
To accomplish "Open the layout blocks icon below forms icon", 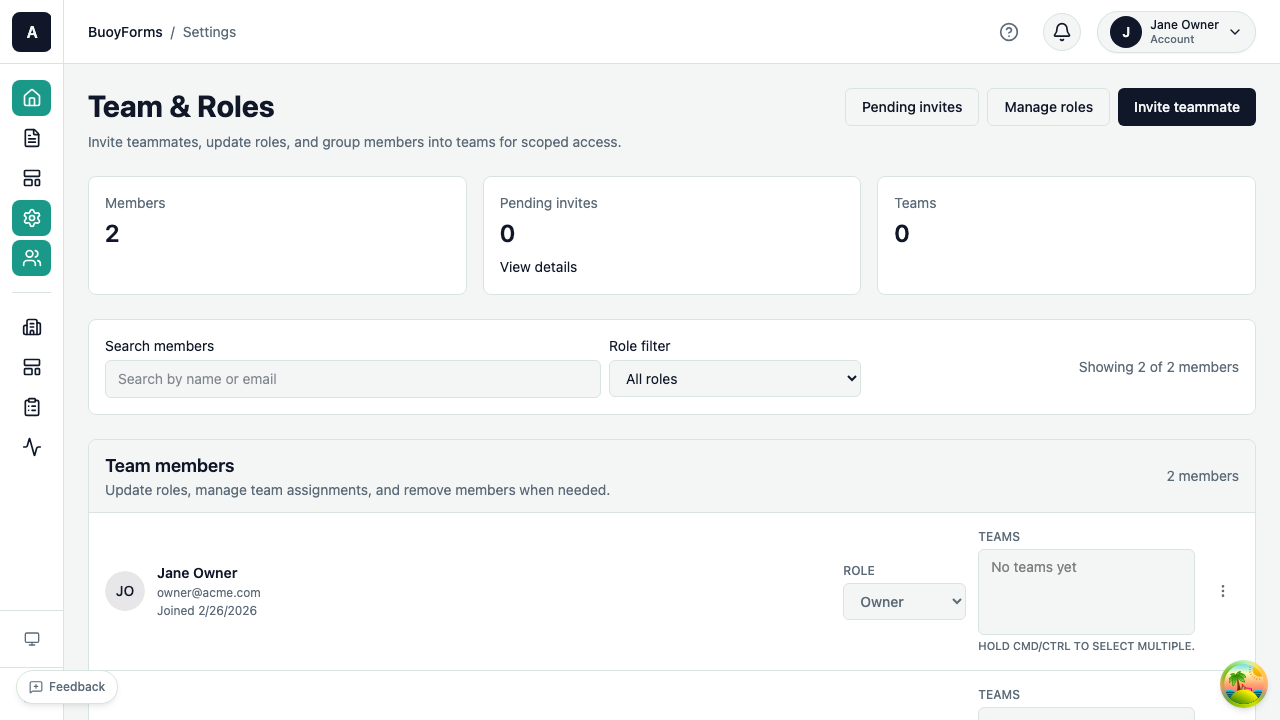I will [x=31, y=177].
